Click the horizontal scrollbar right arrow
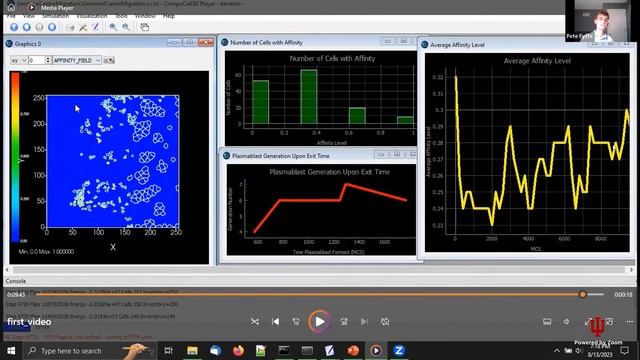 pos(631,270)
